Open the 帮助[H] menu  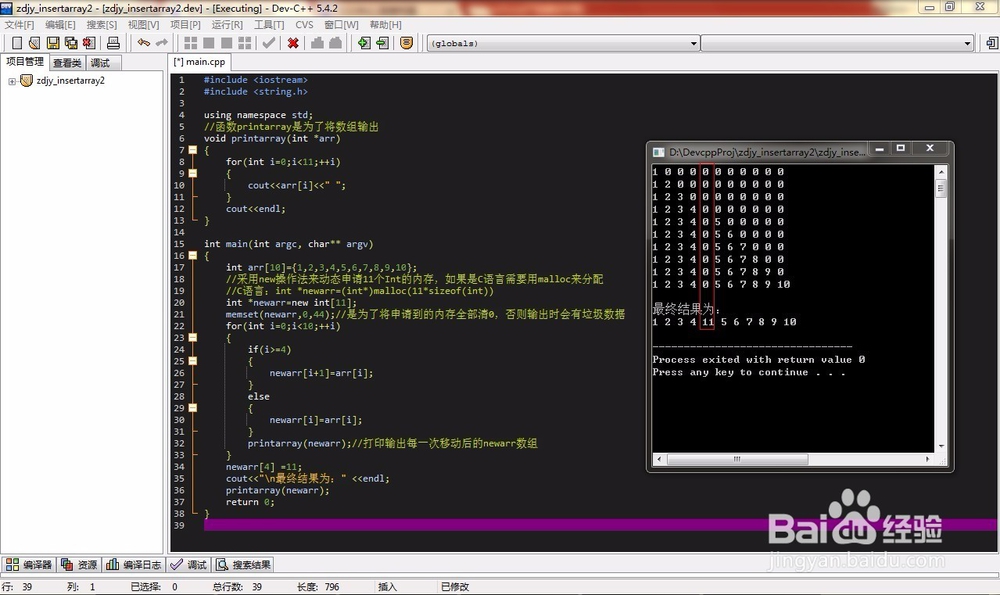point(385,25)
